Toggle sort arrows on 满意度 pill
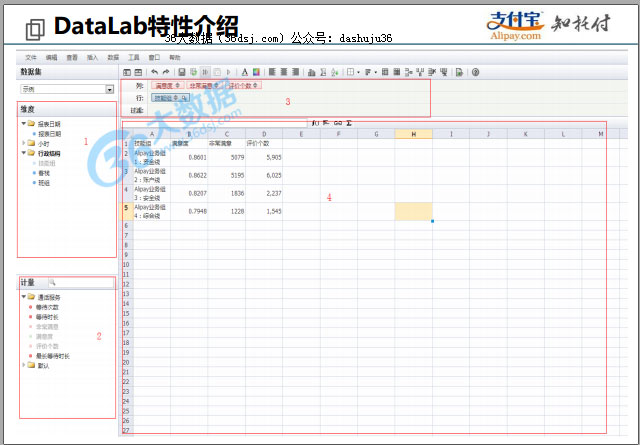 [178, 85]
